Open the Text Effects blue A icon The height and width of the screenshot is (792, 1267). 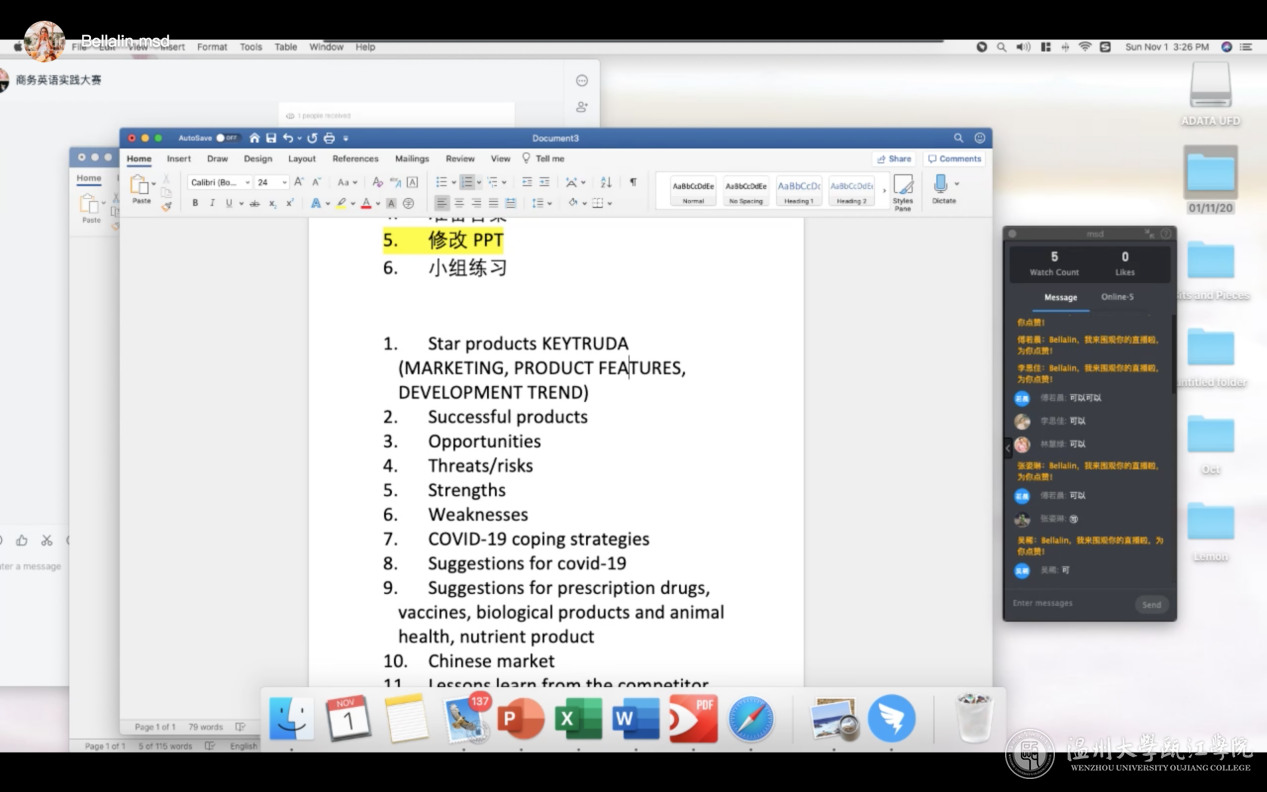coord(316,203)
